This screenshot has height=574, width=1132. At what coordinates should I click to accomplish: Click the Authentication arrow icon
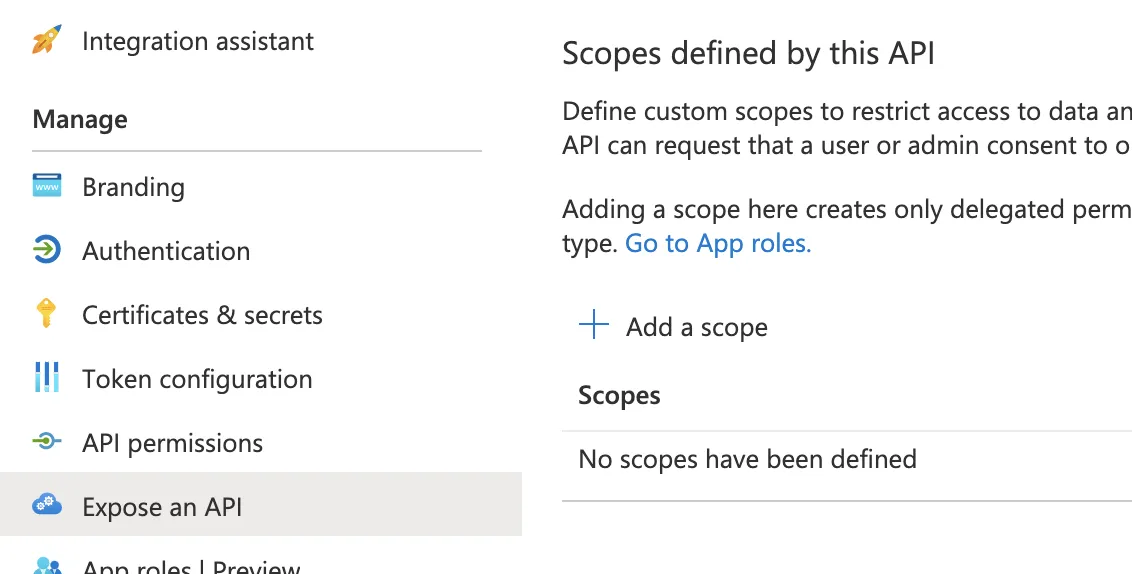(47, 251)
